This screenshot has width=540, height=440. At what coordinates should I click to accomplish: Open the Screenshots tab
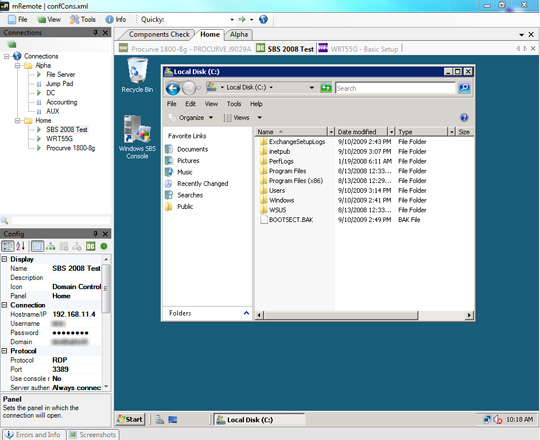pyautogui.click(x=93, y=435)
